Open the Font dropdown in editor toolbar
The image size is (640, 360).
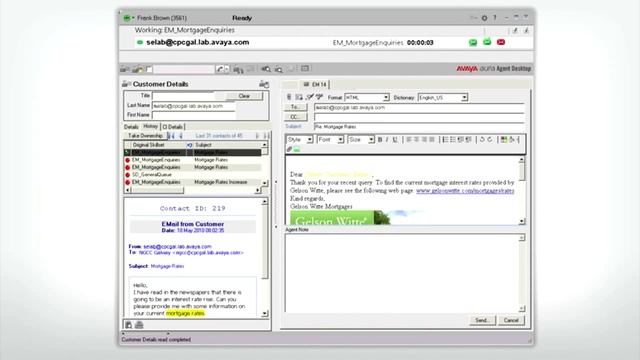[x=340, y=140]
